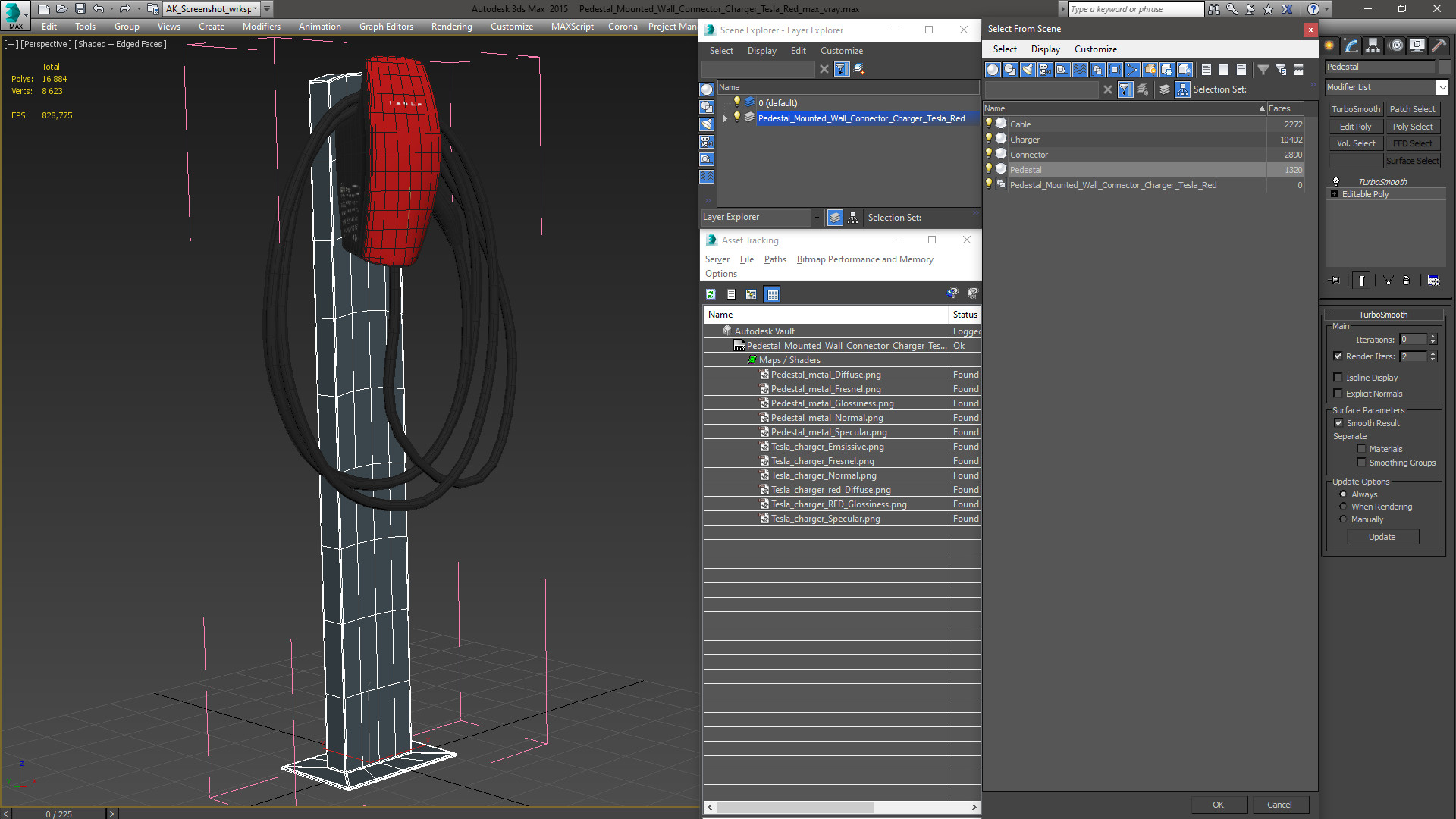Toggle Display Helpers filter in Select From Scene
1456x819 pixels.
tap(1062, 70)
